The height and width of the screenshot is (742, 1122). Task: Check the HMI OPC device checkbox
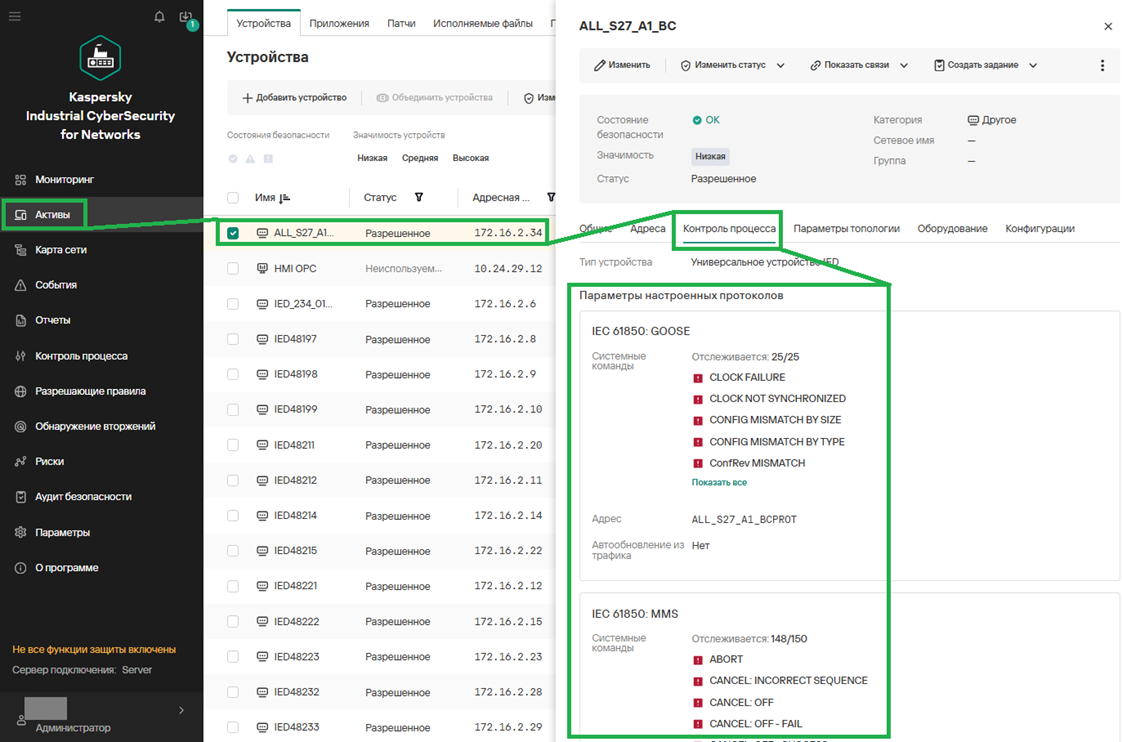click(x=233, y=268)
